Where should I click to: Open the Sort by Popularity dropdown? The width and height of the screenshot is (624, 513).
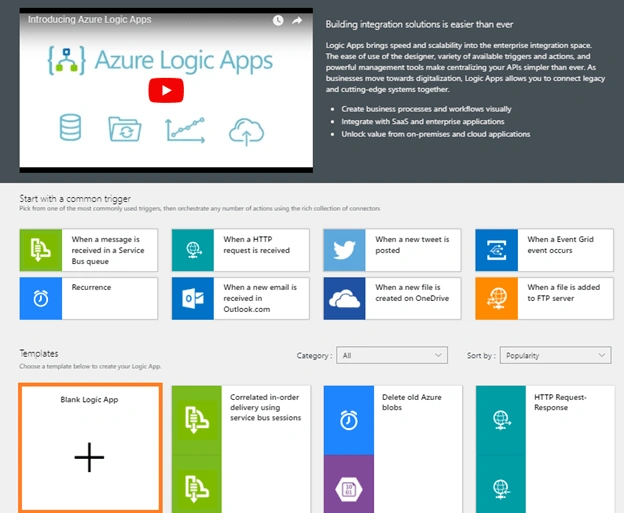[x=556, y=355]
